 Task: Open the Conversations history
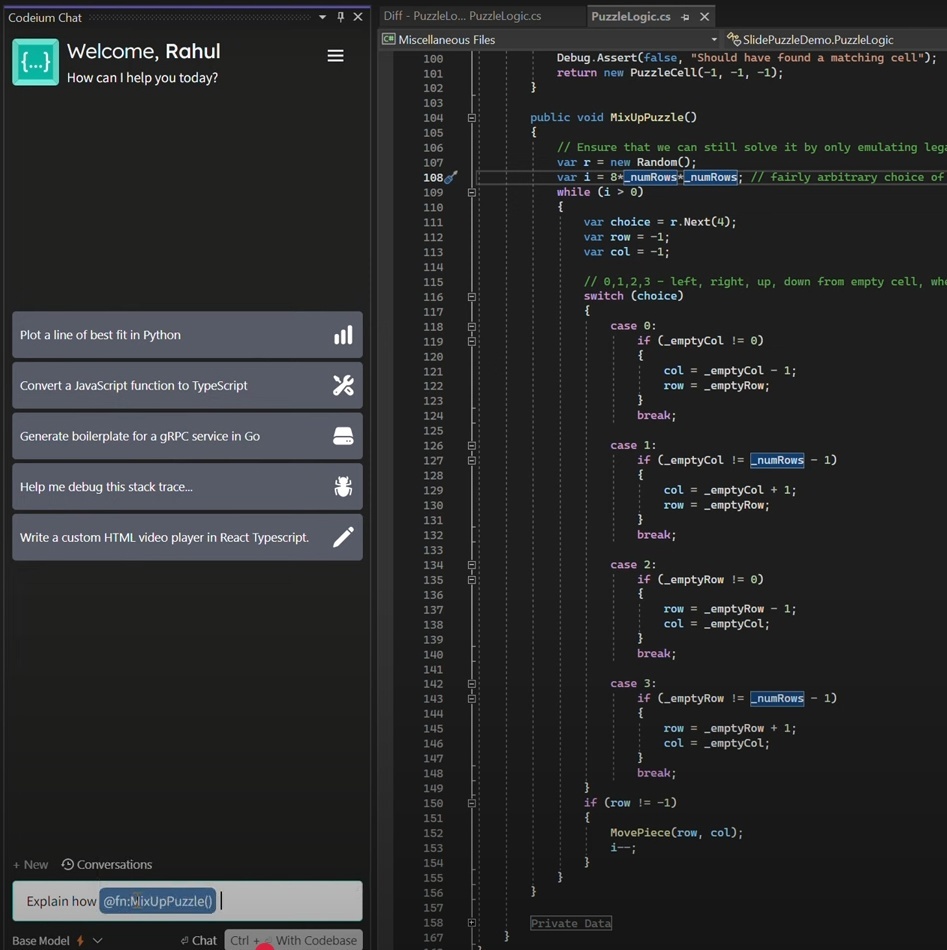click(107, 864)
